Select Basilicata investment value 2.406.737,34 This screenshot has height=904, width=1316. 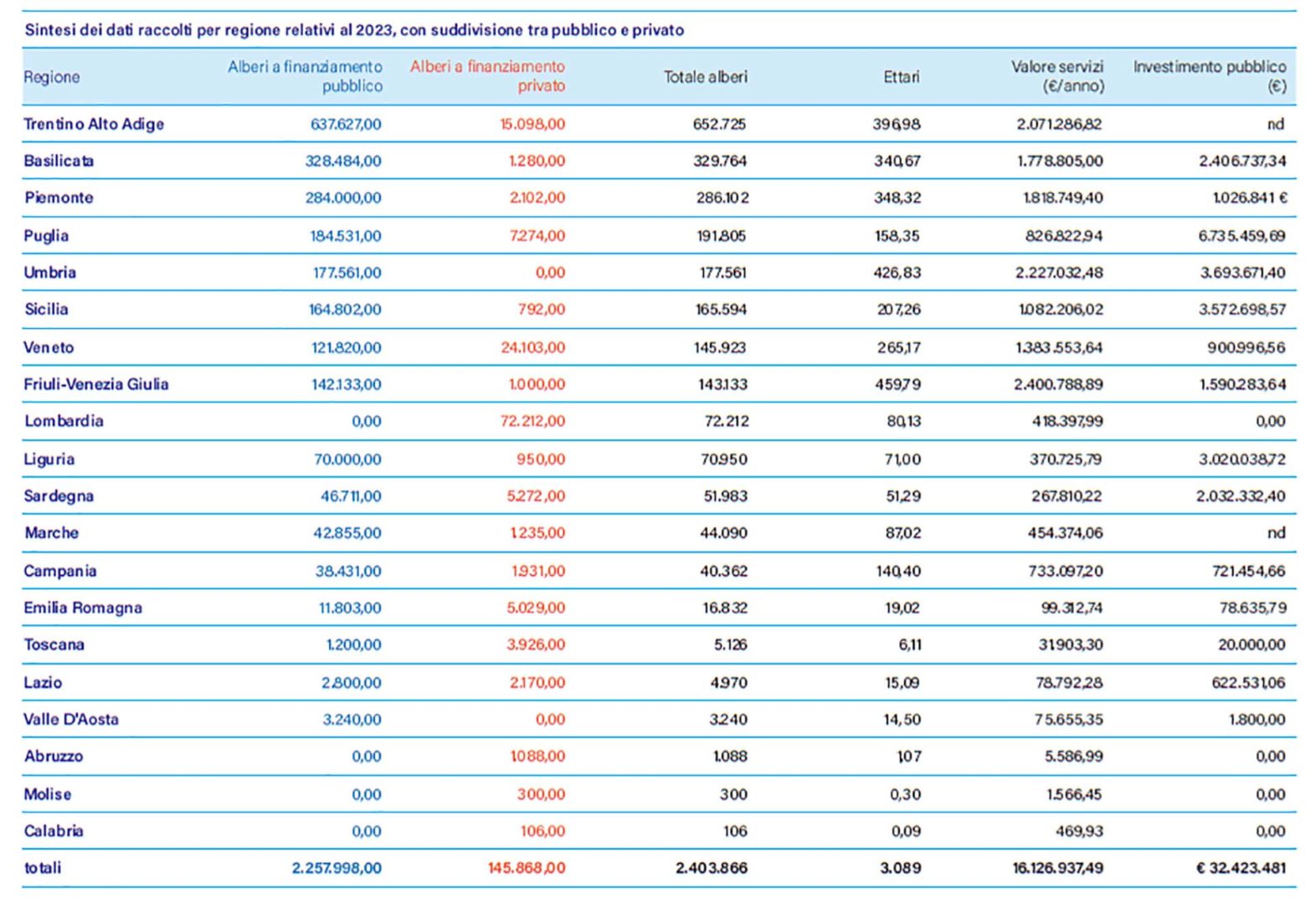(x=1242, y=161)
